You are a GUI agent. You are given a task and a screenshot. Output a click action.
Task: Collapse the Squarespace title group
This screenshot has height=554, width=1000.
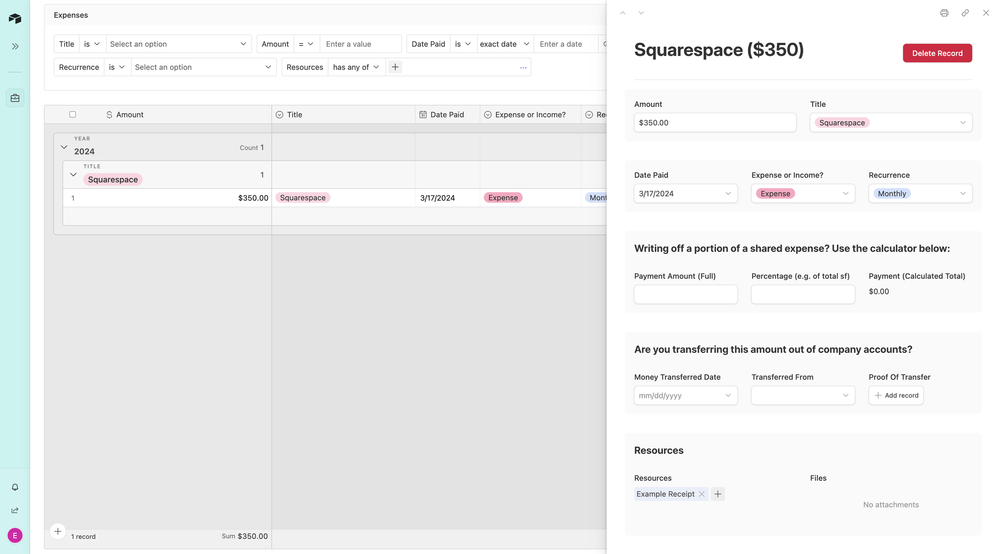(x=73, y=175)
